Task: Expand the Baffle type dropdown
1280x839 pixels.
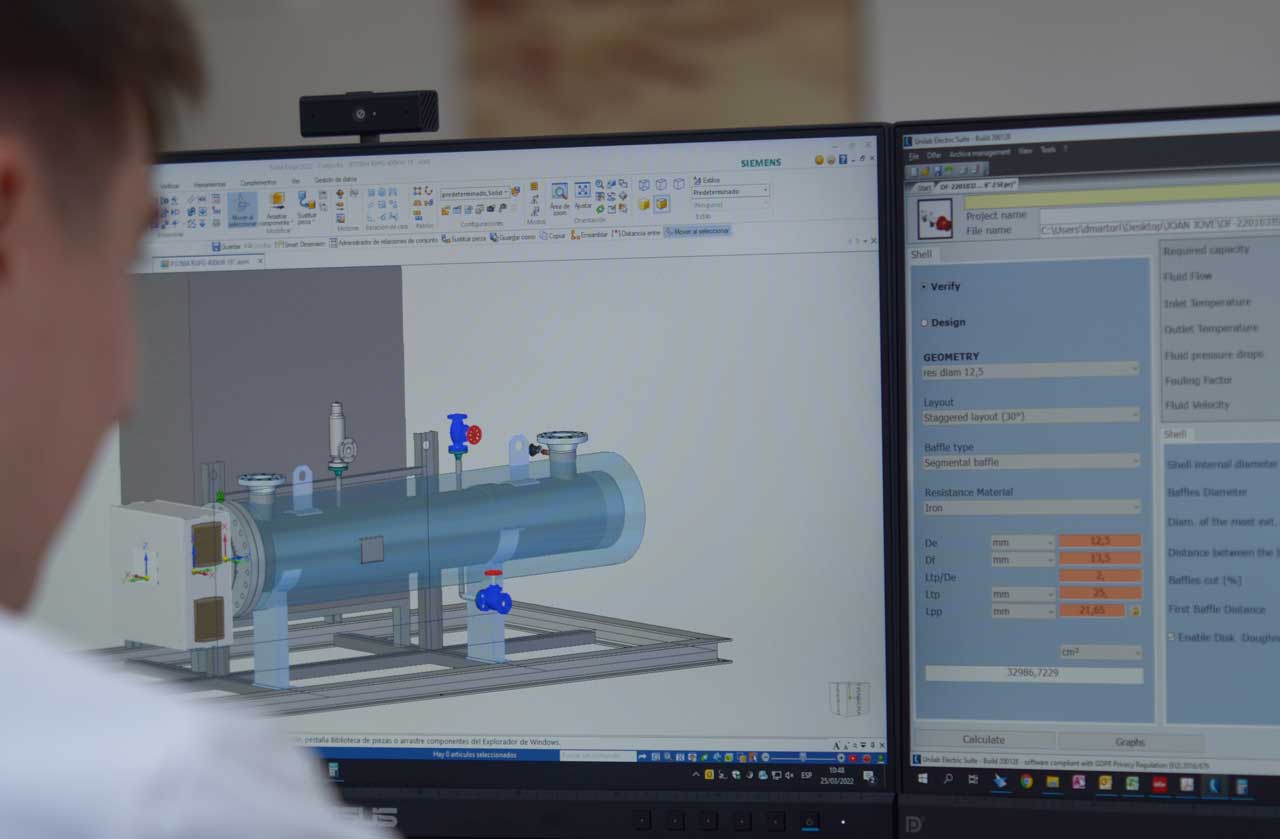Action: tap(1030, 462)
